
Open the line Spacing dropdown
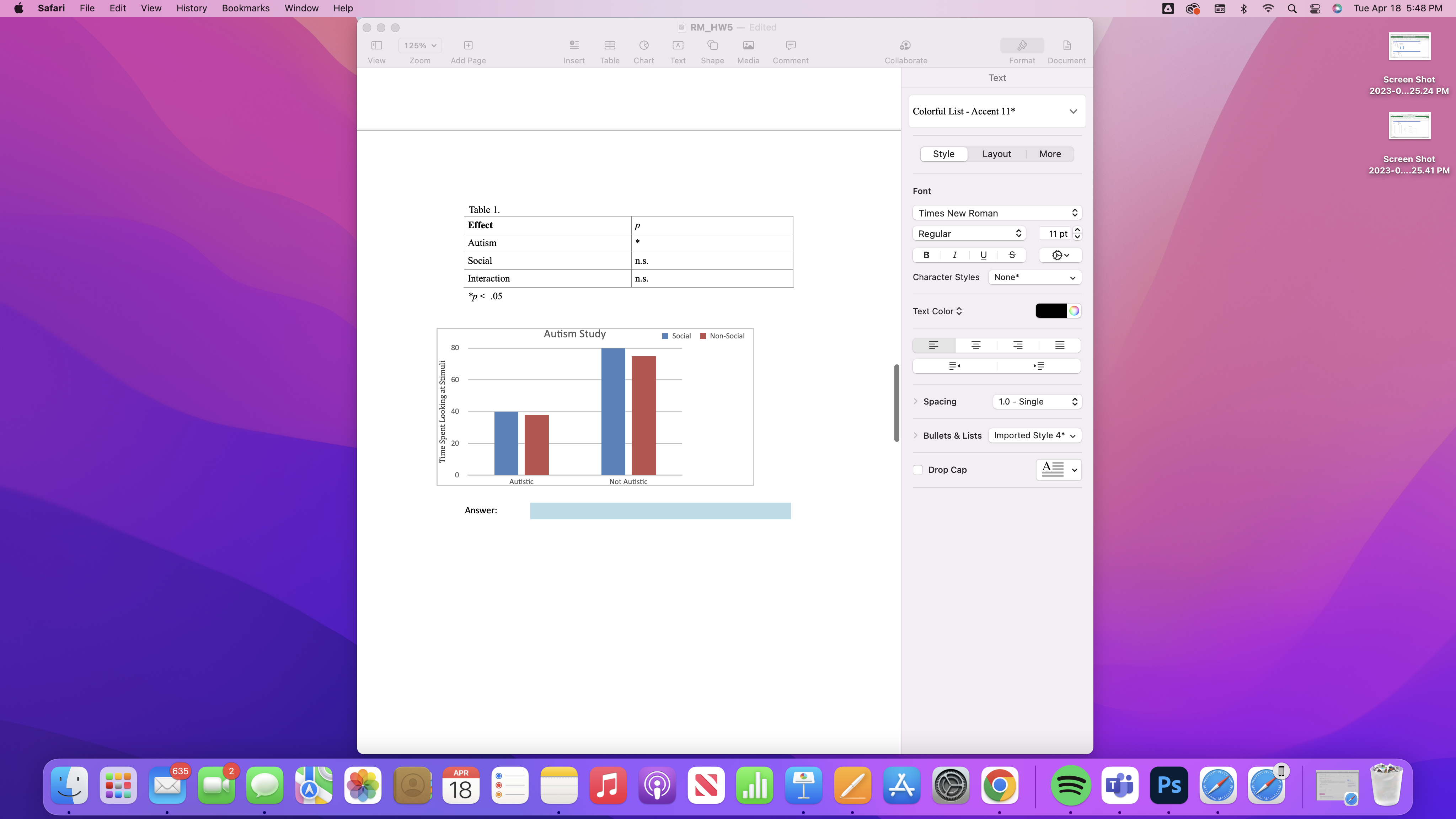[1037, 401]
